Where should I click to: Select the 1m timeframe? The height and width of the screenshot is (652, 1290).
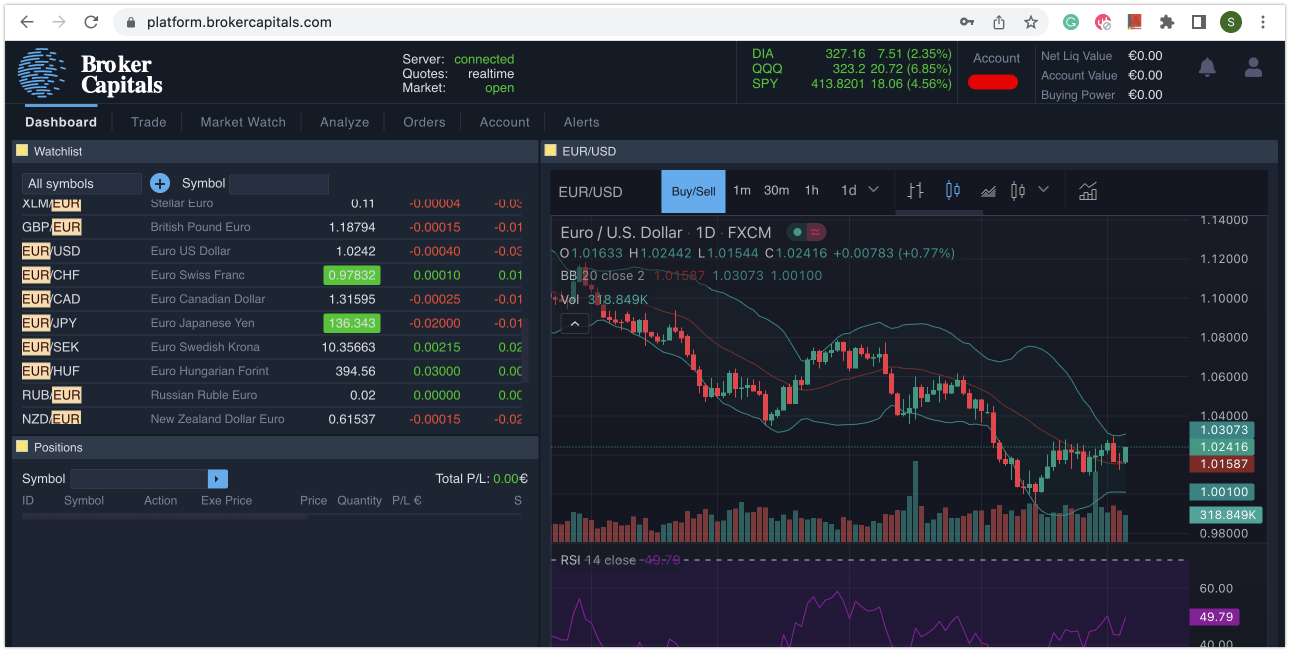coord(742,190)
